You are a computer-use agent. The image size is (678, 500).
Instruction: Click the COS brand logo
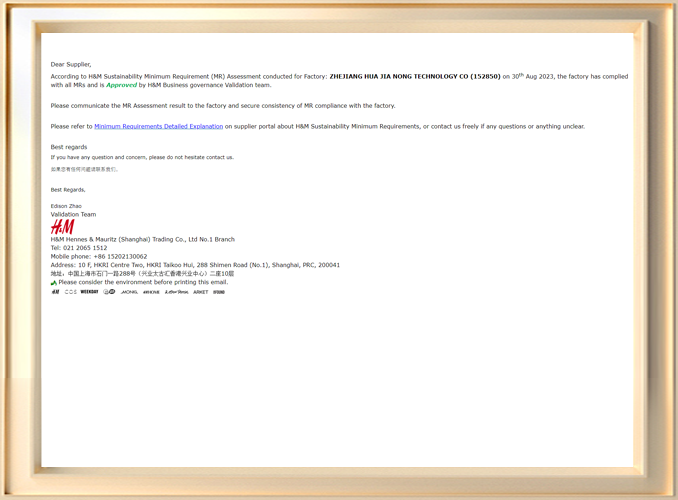pyautogui.click(x=70, y=292)
